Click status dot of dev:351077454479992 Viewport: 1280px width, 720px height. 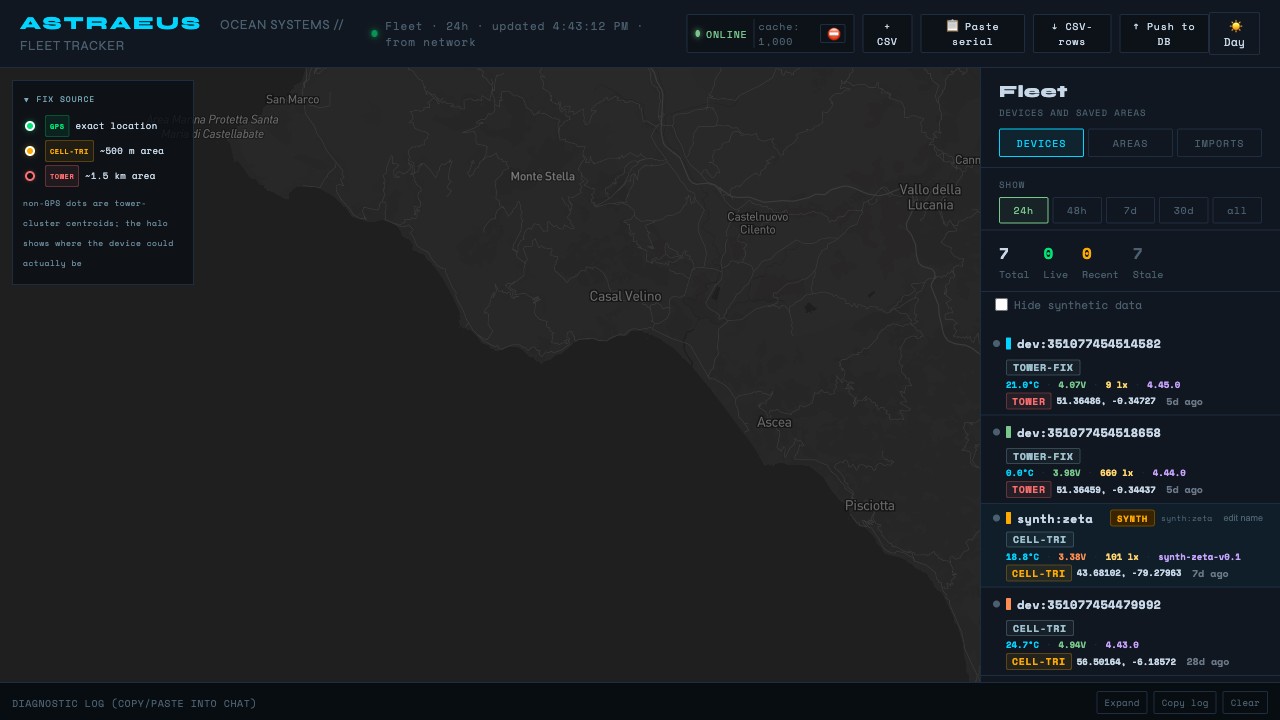click(x=996, y=604)
